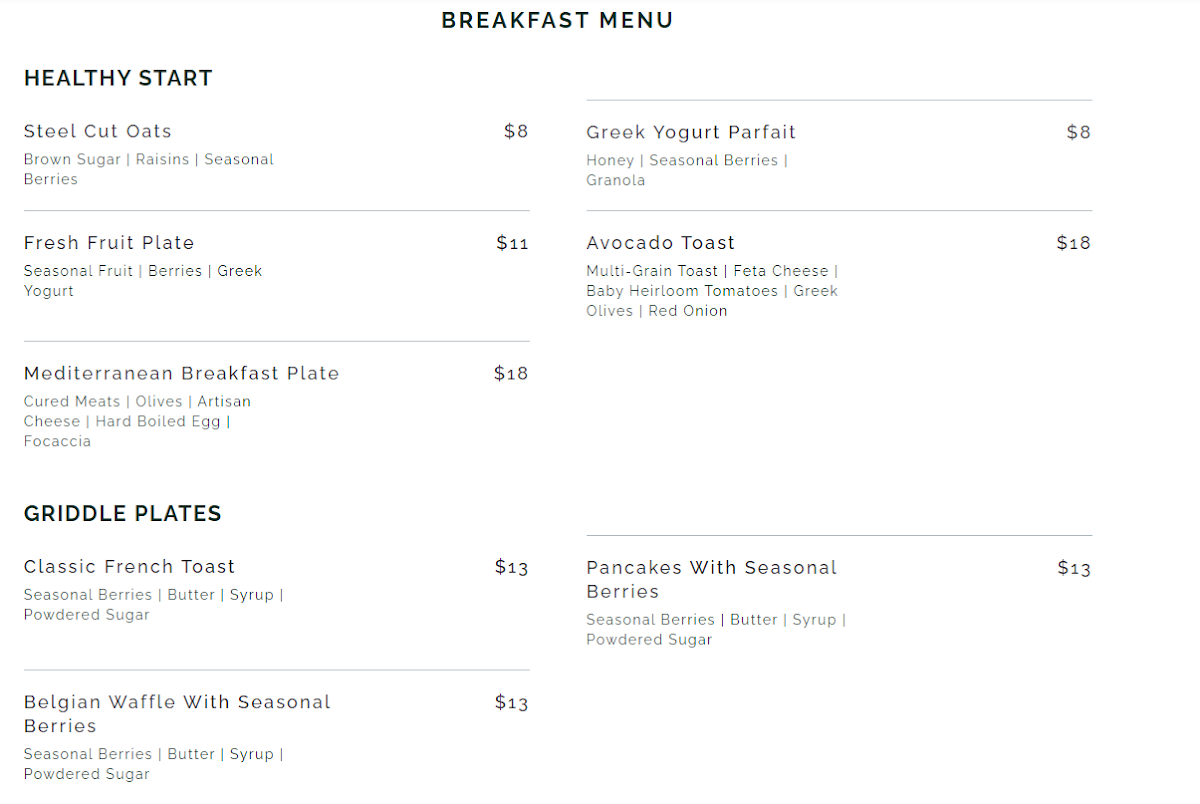Click the Greek Yogurt Parfait $8 price
1200x804 pixels.
[1079, 132]
